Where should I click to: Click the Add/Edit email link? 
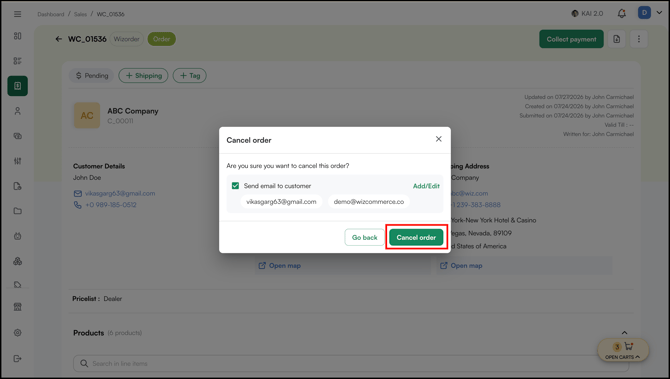click(426, 186)
